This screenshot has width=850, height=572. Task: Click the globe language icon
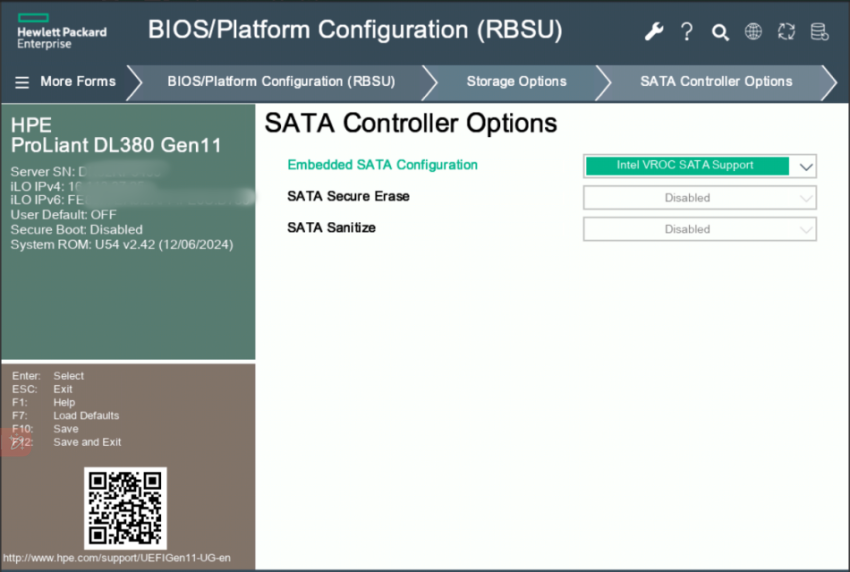(753, 31)
